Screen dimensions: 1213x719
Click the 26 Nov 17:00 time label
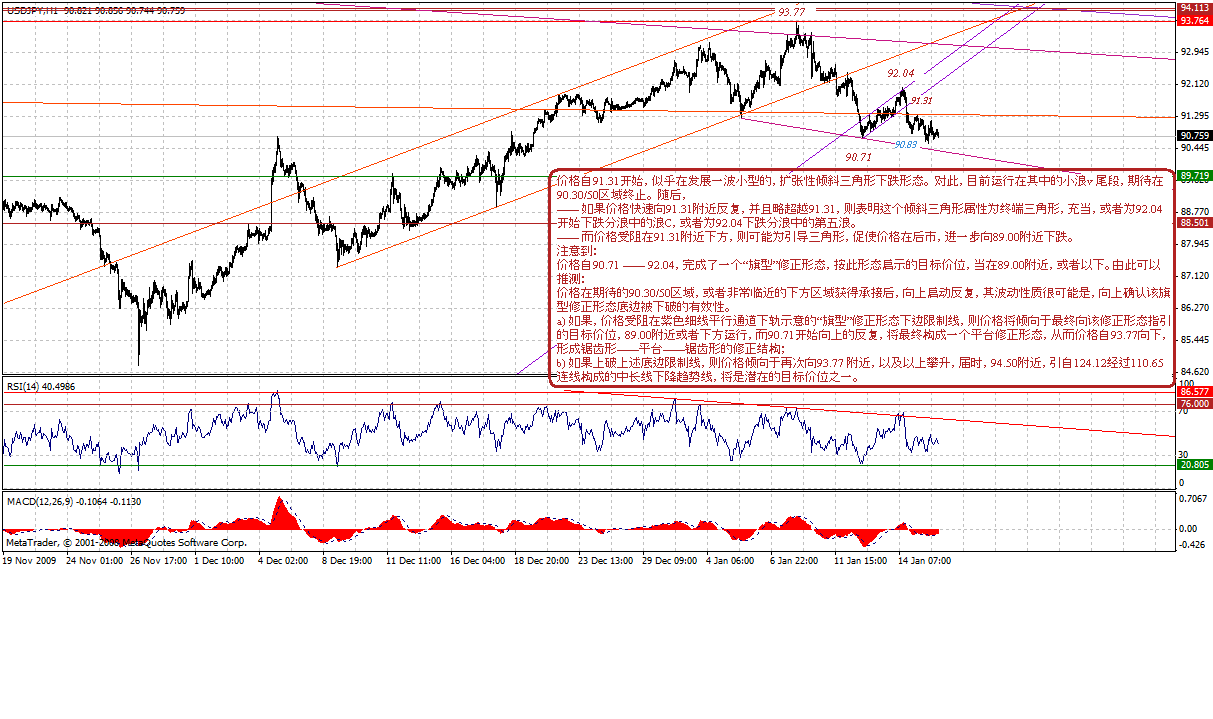pyautogui.click(x=159, y=562)
